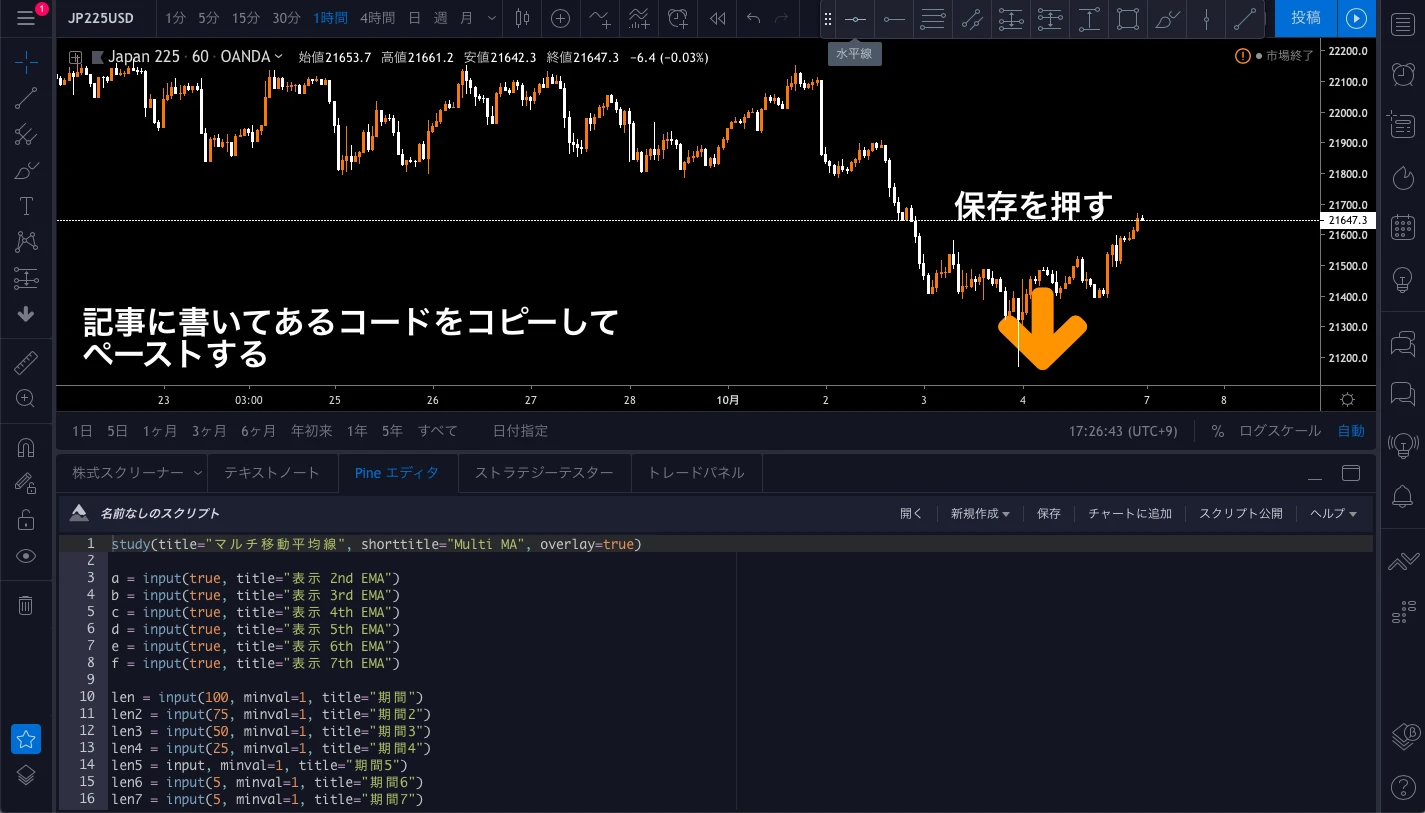Open the chart interval dropdown chevron
The width and height of the screenshot is (1425, 813).
click(491, 19)
